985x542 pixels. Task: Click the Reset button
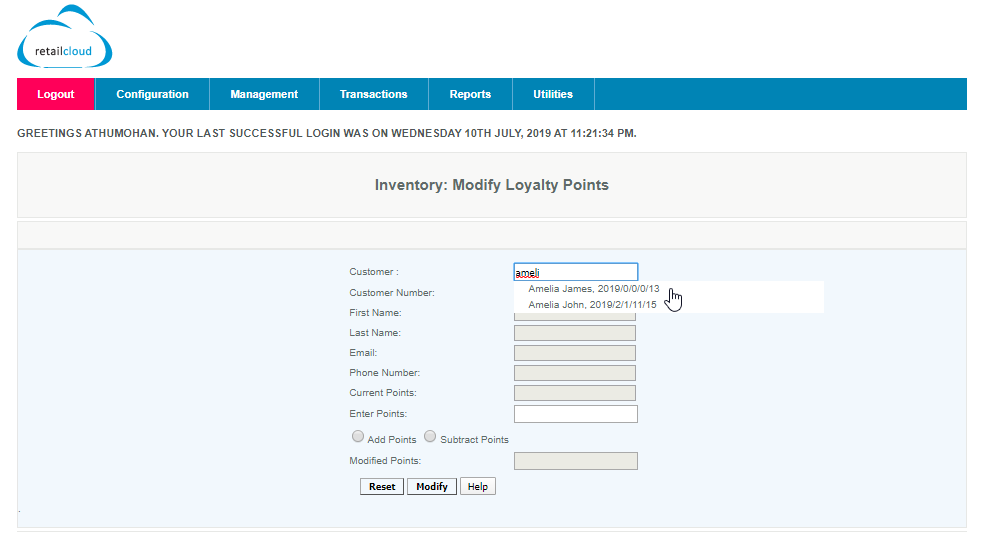tap(382, 487)
